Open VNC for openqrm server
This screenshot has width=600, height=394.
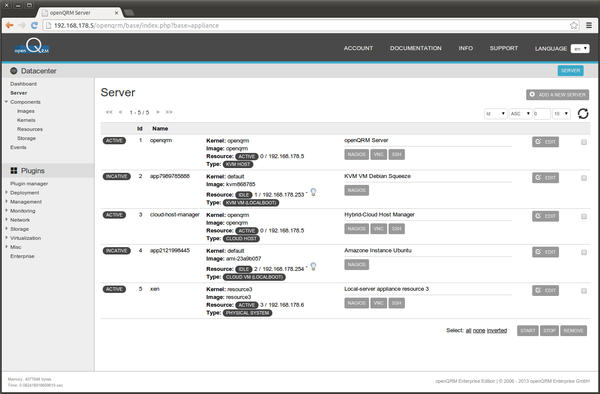378,155
